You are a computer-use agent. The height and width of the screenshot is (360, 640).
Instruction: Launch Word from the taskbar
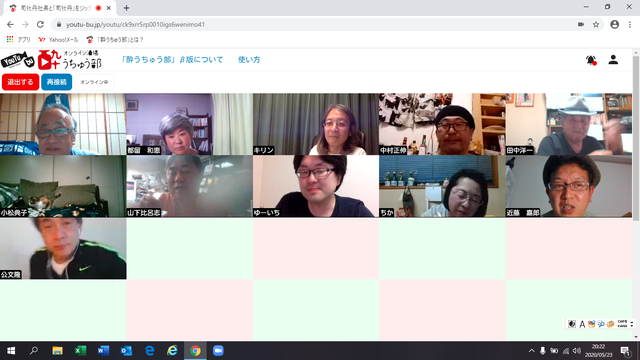click(x=103, y=351)
